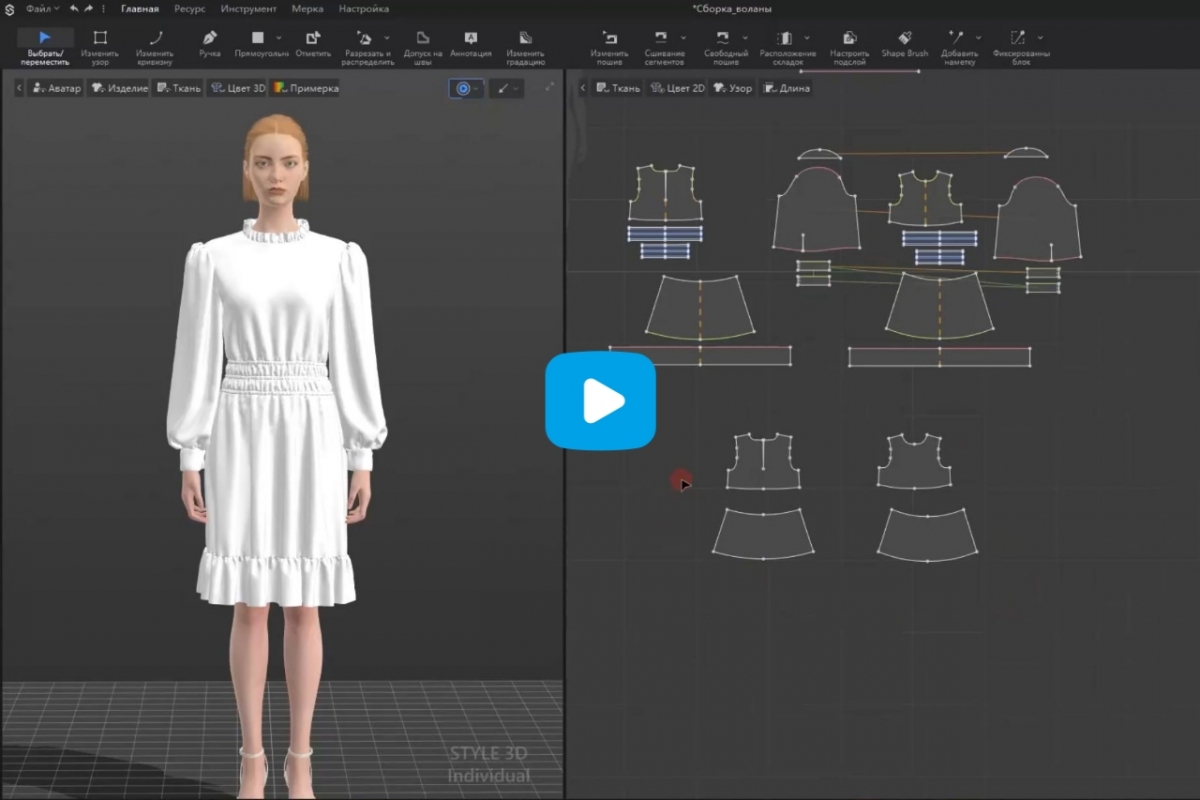Screen dimensions: 1200x800
Task: Click the Redo arrow icon
Action: tap(89, 9)
